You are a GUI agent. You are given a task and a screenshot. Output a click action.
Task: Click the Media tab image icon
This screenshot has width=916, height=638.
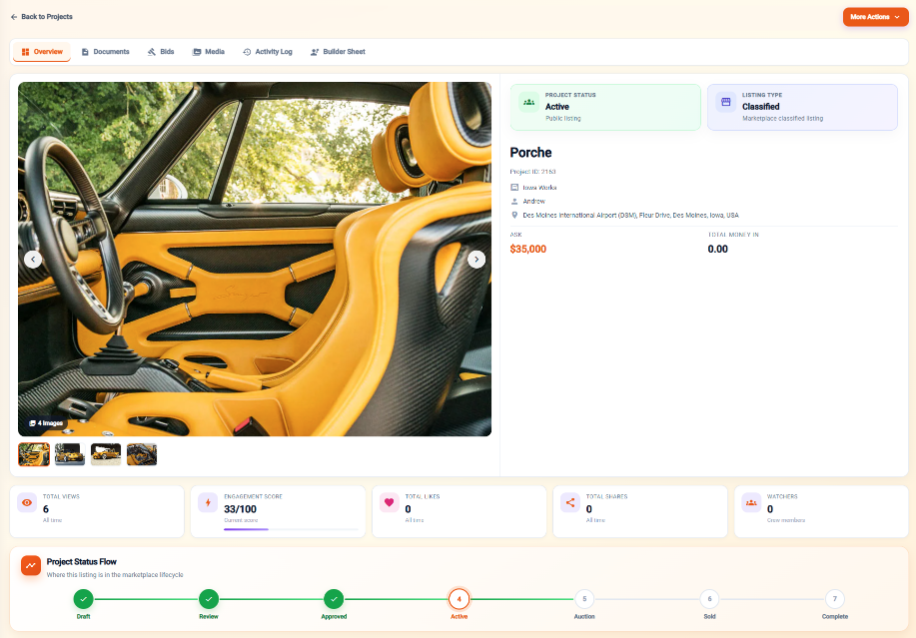coord(196,52)
